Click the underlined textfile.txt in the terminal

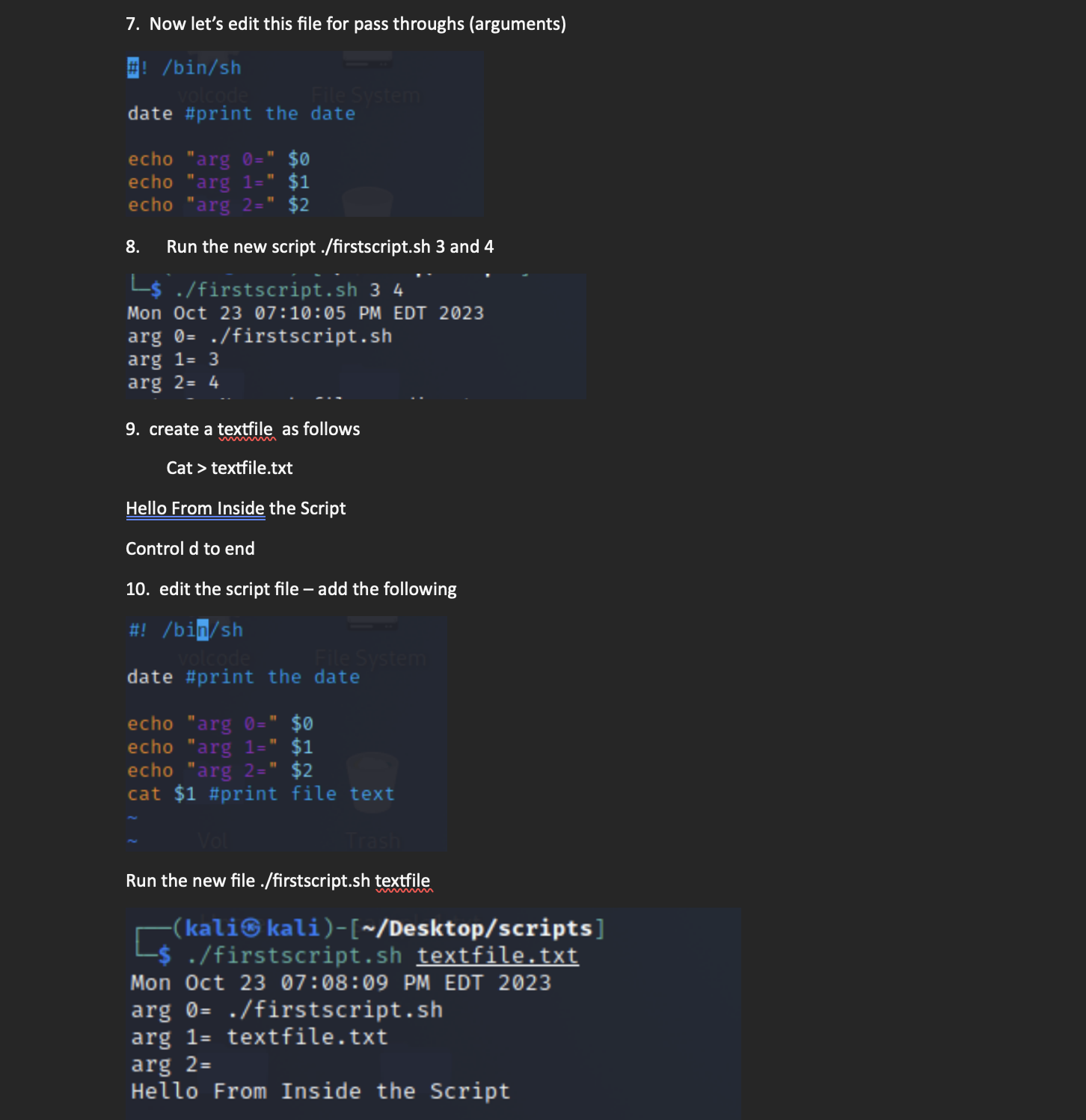pyautogui.click(x=497, y=955)
